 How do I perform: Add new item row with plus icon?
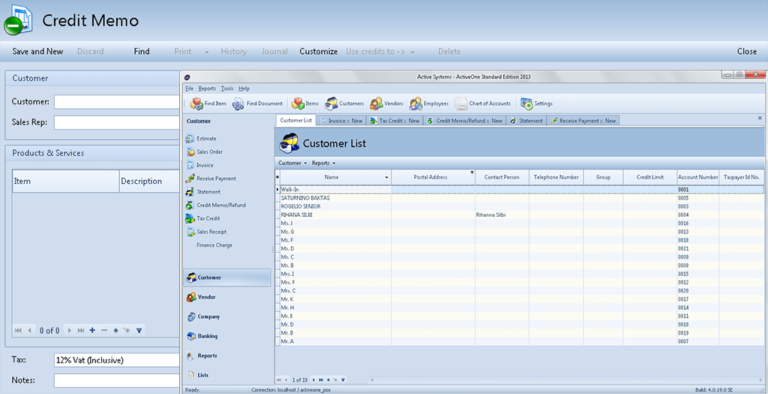(92, 330)
